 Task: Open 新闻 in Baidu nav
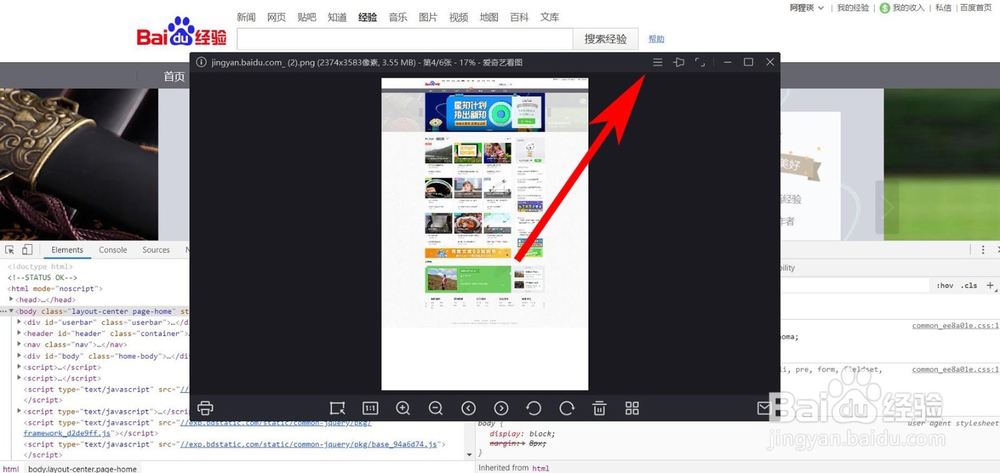pos(246,17)
